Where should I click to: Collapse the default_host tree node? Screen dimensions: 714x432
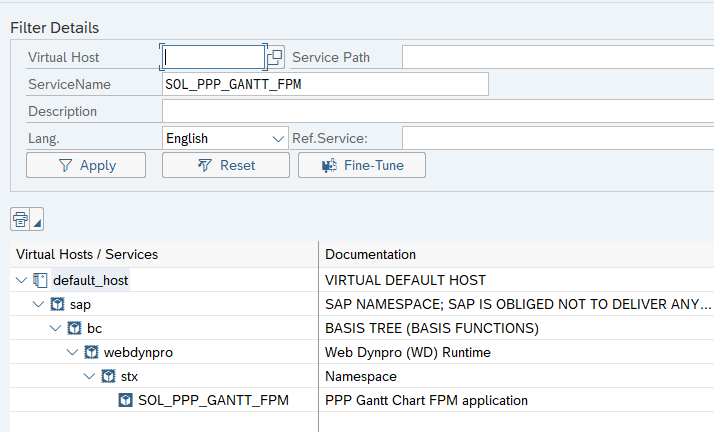point(21,280)
